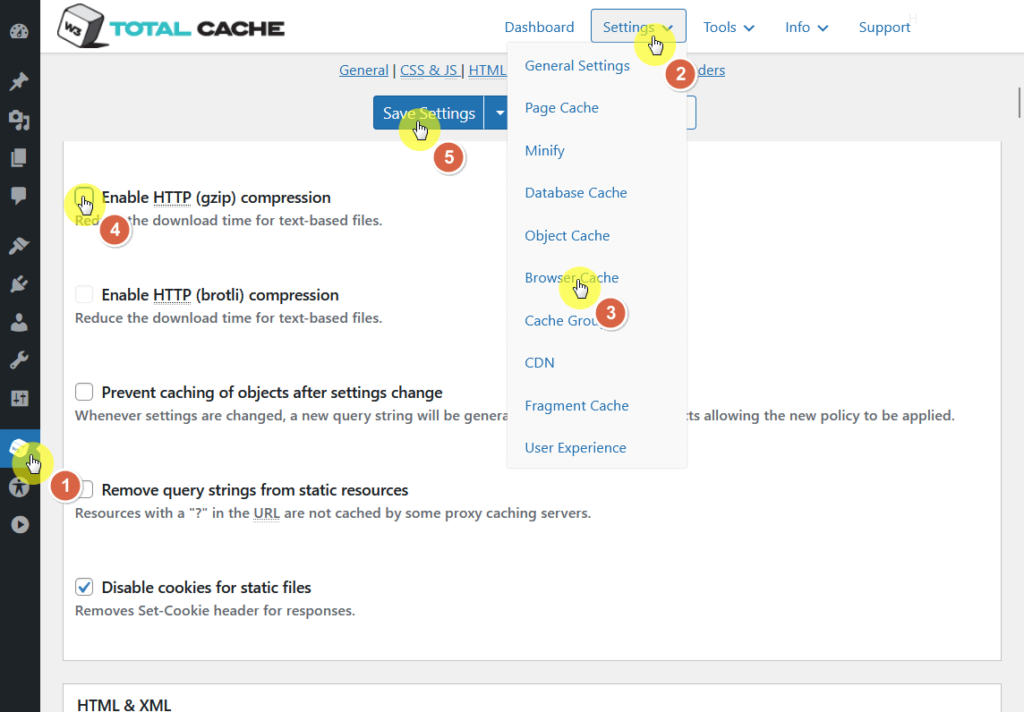Open the Media icon in sidebar

(x=19, y=120)
